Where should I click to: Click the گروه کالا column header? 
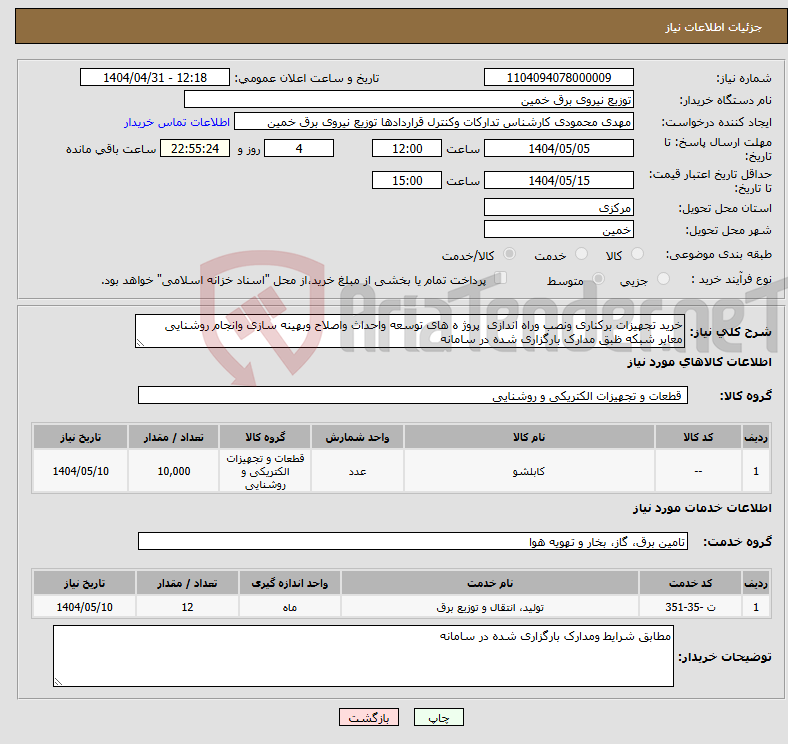[265, 437]
